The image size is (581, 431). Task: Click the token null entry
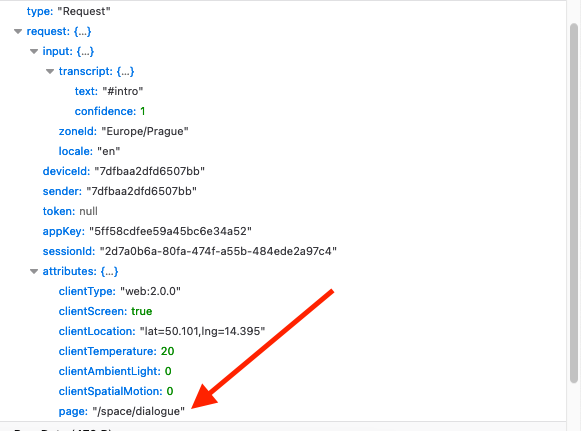70,211
